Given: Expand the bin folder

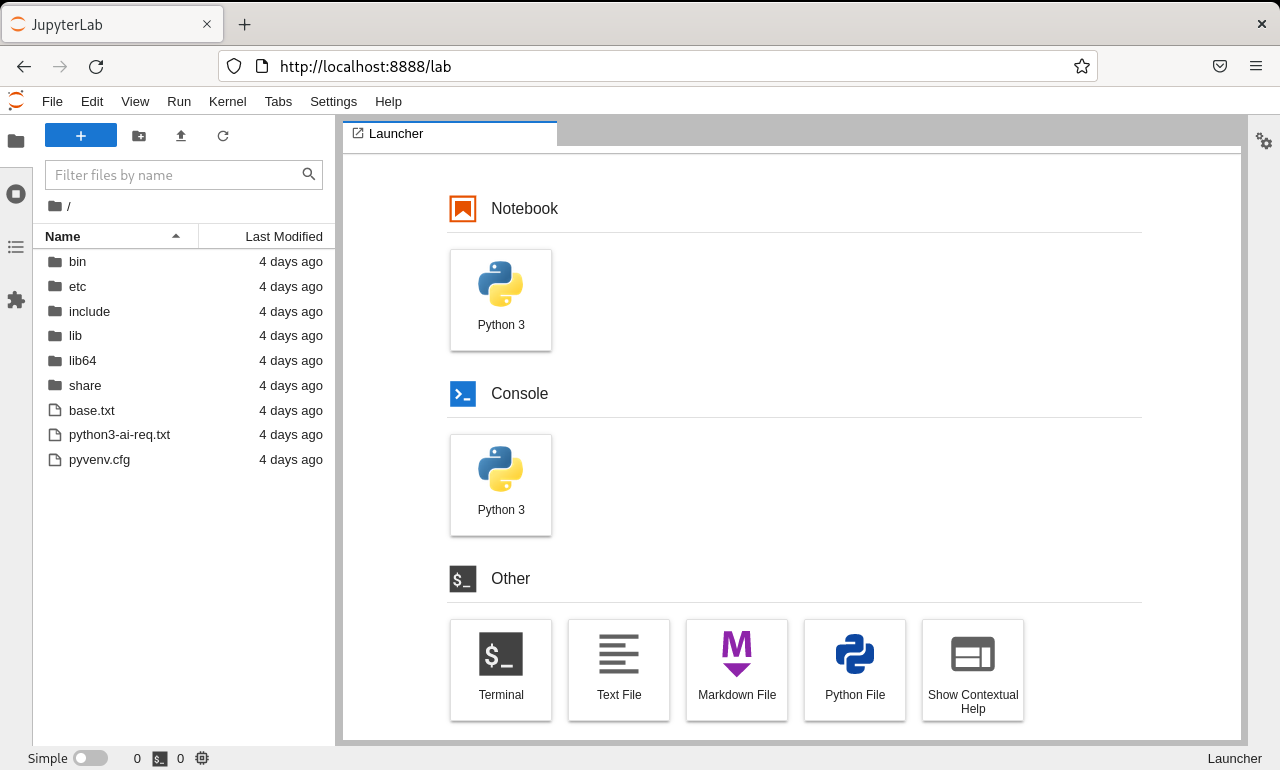Looking at the screenshot, I should pyautogui.click(x=77, y=261).
